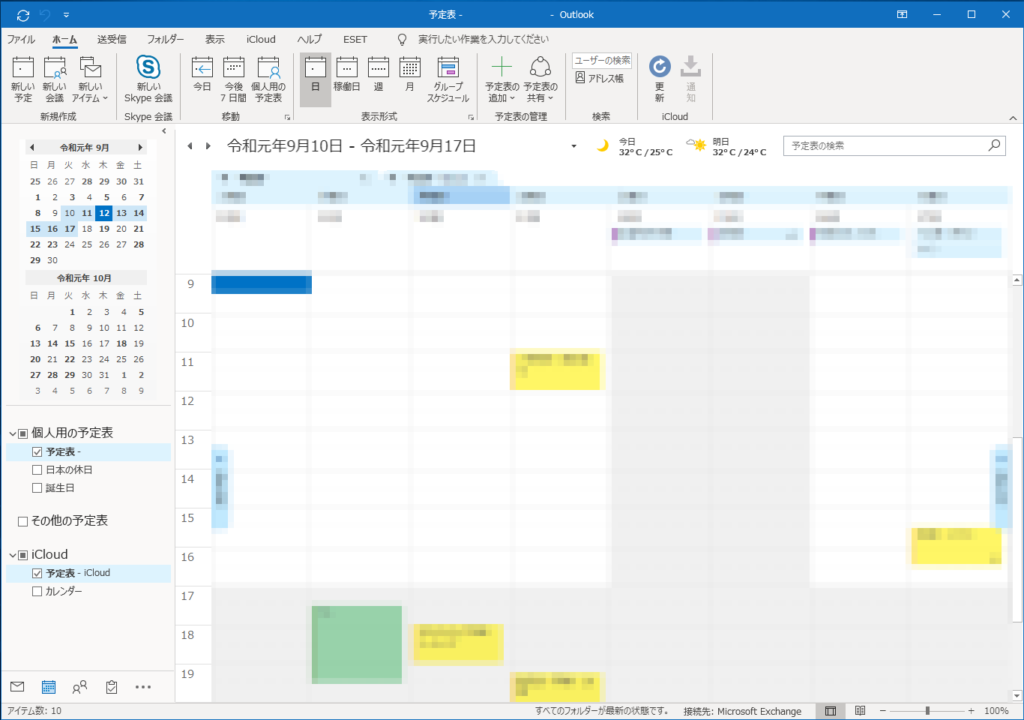Collapse the 個人用の予定表 group

[12, 433]
